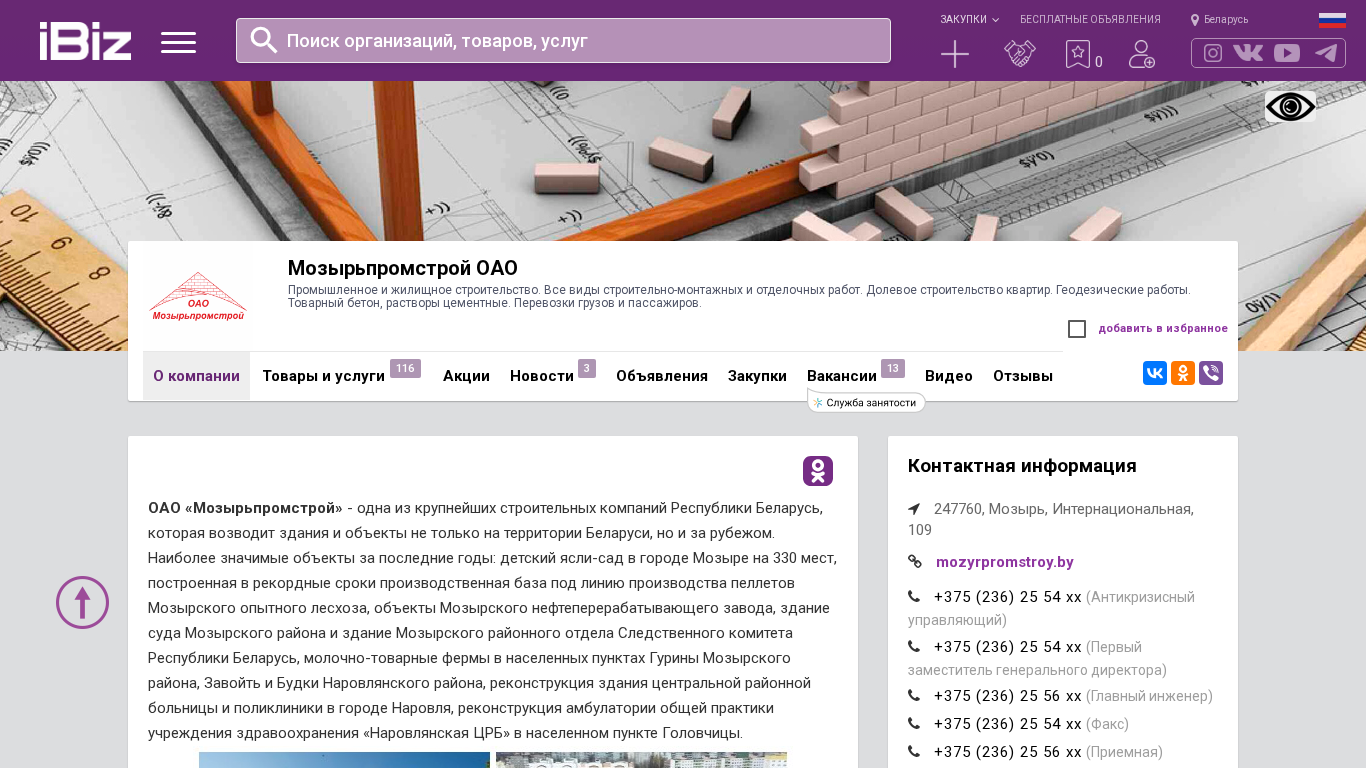Click the Приемная phone number
This screenshot has width=1366, height=768.
1008,752
